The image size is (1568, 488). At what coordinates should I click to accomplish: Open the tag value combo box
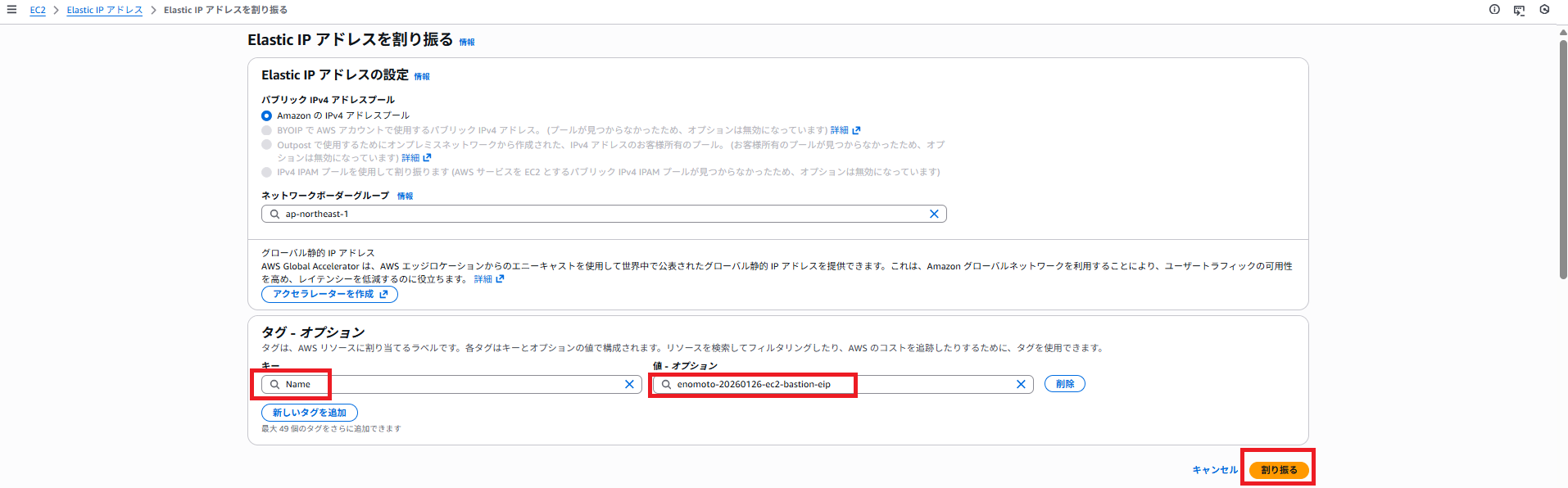pyautogui.click(x=836, y=384)
